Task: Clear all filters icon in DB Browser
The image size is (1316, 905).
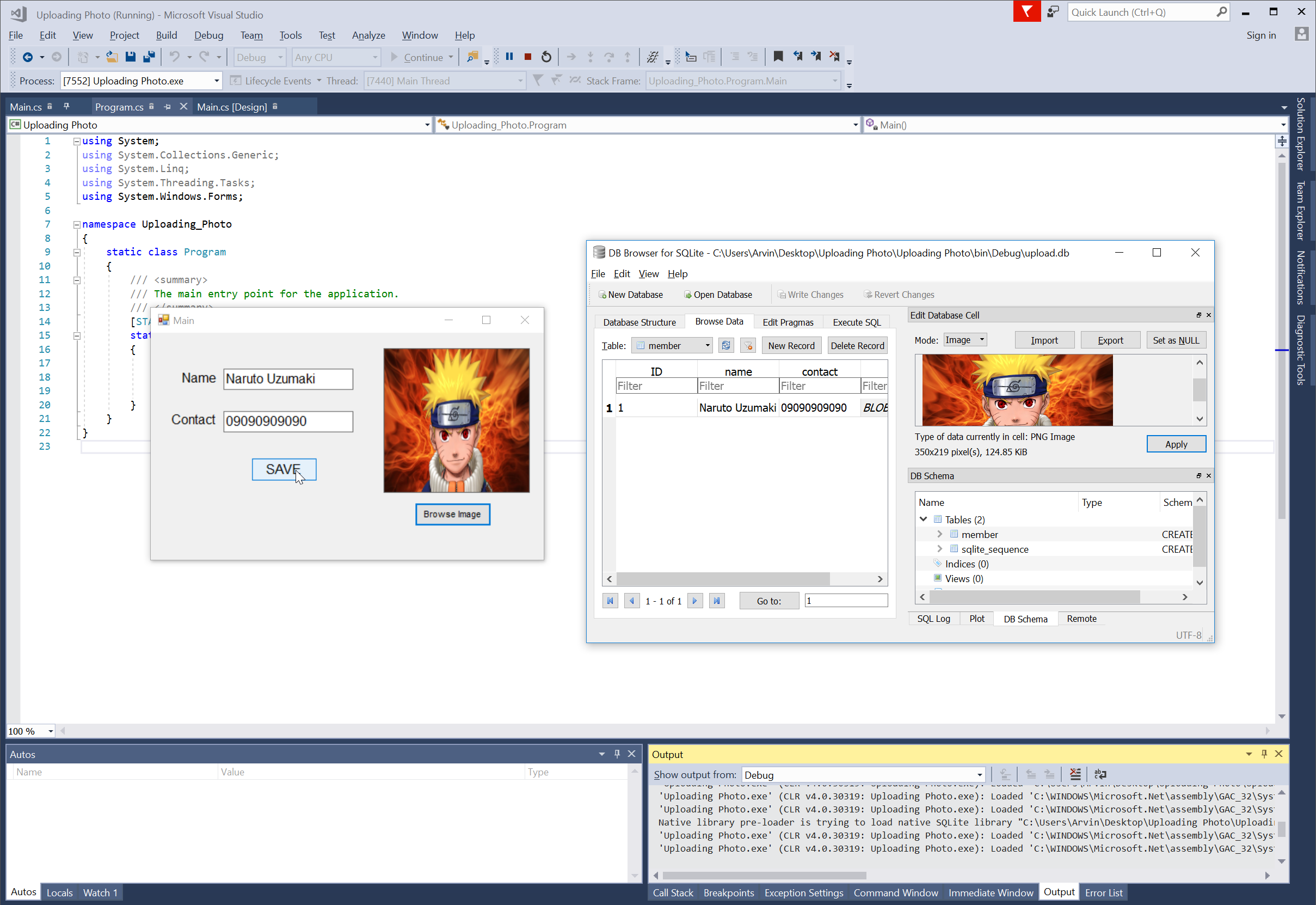Action: pos(748,345)
